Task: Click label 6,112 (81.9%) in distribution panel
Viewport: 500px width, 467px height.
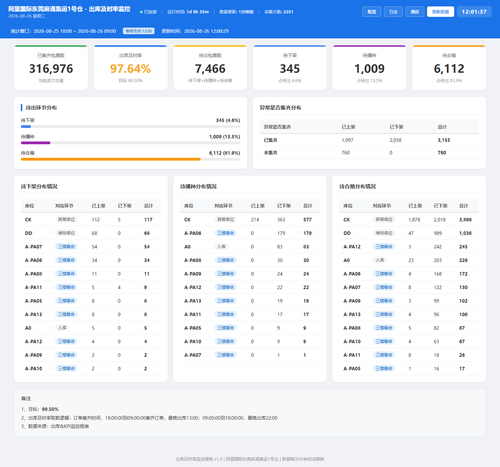Action: point(224,153)
